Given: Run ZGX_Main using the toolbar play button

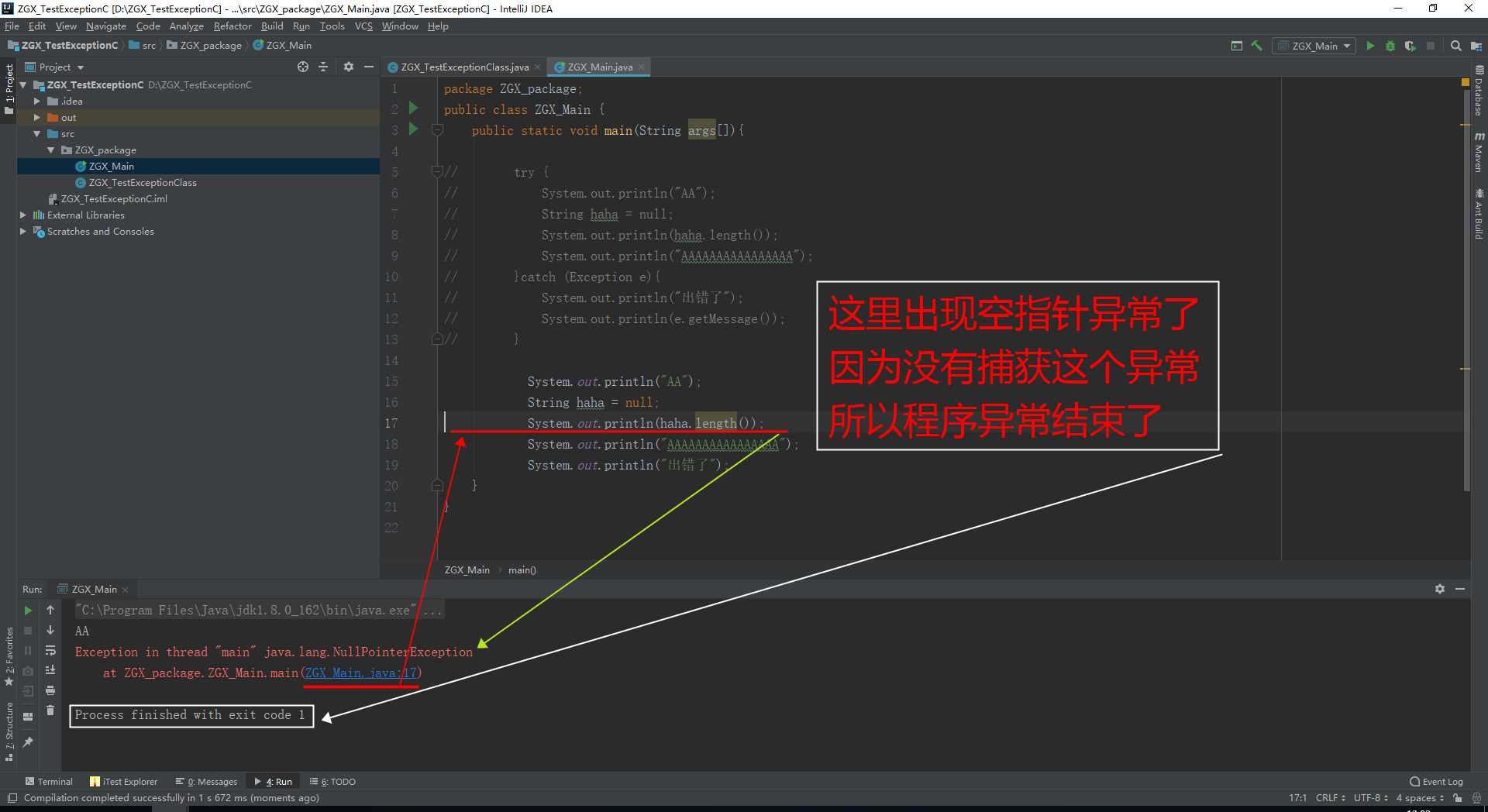Looking at the screenshot, I should (1370, 46).
